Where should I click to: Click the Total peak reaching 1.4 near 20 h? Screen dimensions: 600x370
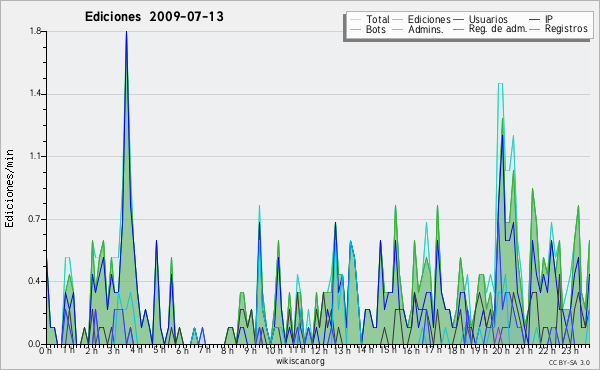point(500,84)
